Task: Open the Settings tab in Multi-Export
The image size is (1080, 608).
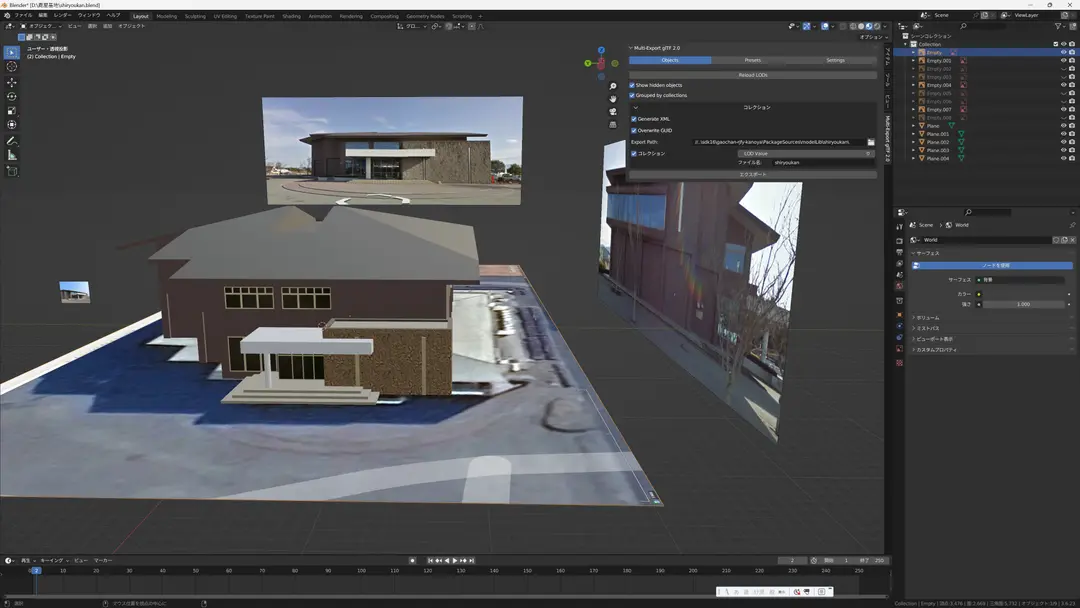Action: tap(835, 60)
